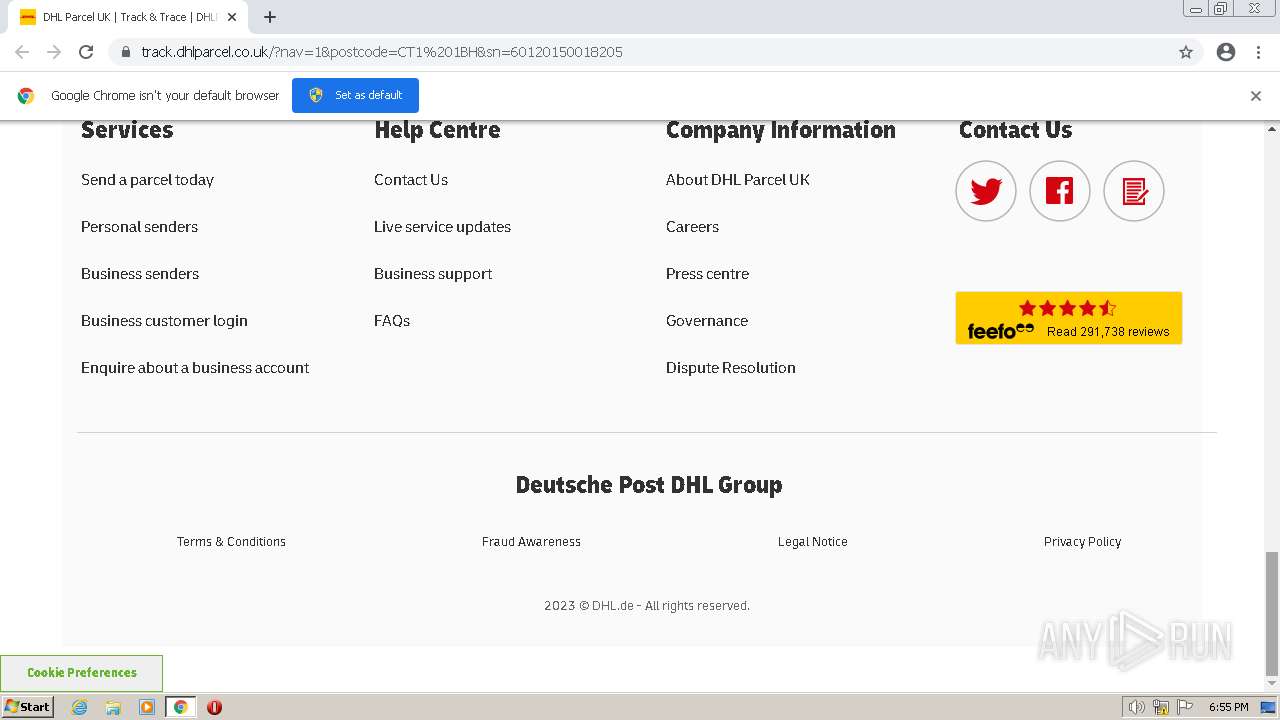Open Help Centre Contact Us link
Viewport: 1280px width, 720px height.
point(411,180)
